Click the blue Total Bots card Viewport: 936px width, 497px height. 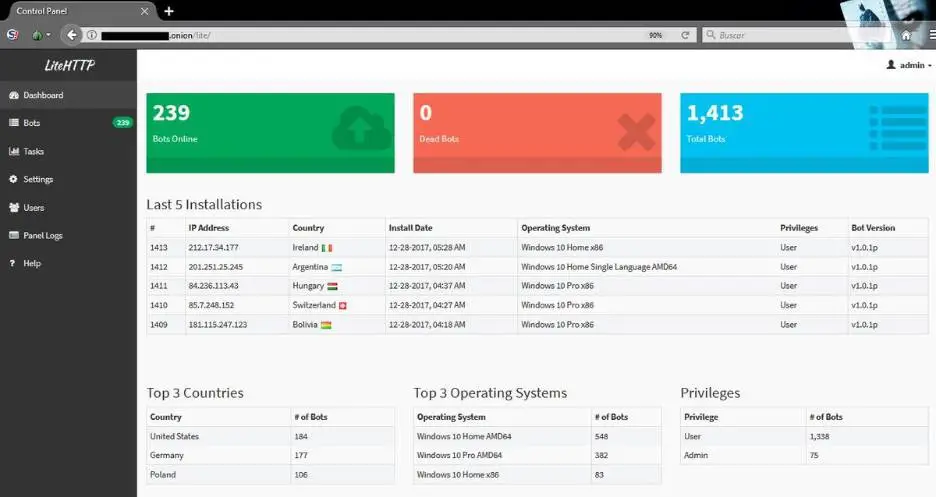804,133
